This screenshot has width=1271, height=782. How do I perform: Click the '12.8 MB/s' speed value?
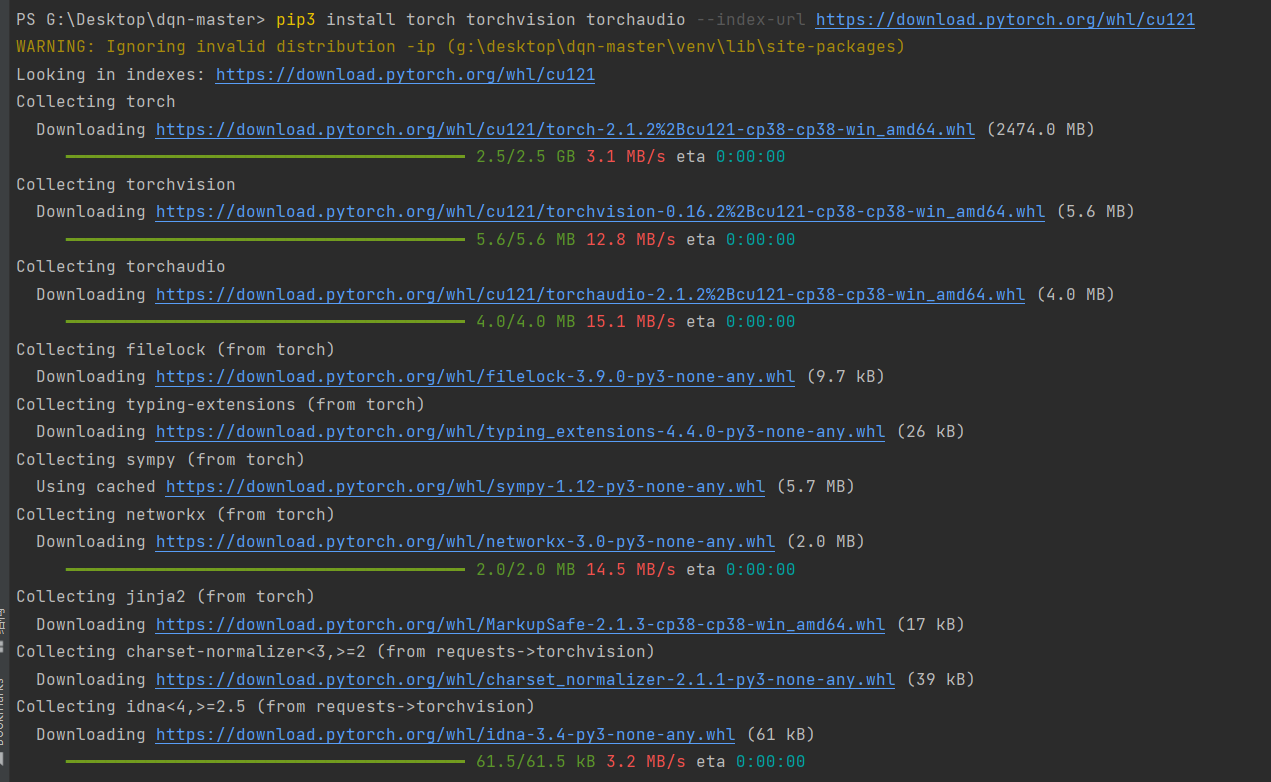[630, 239]
